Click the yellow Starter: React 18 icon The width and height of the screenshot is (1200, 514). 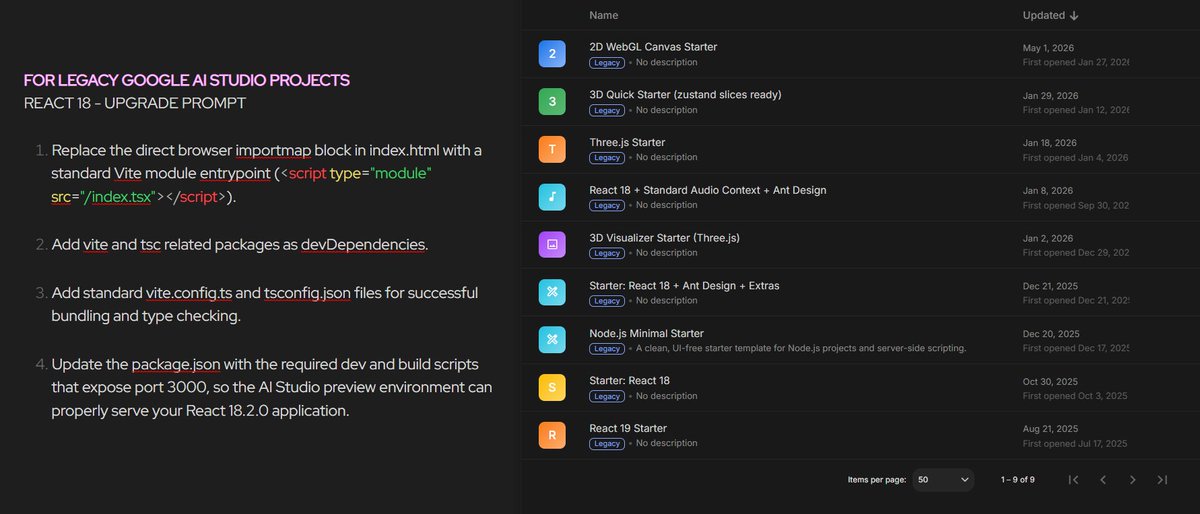click(552, 388)
